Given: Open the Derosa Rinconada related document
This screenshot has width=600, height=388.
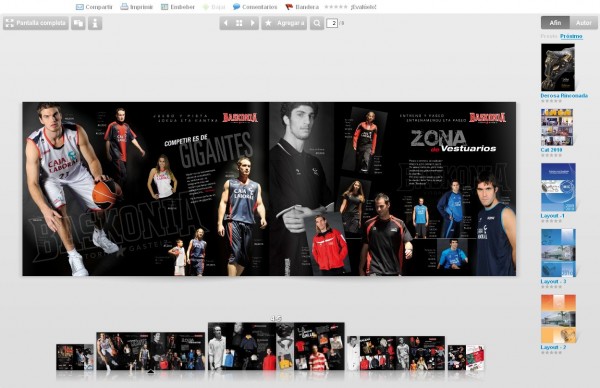Looking at the screenshot, I should 558,67.
